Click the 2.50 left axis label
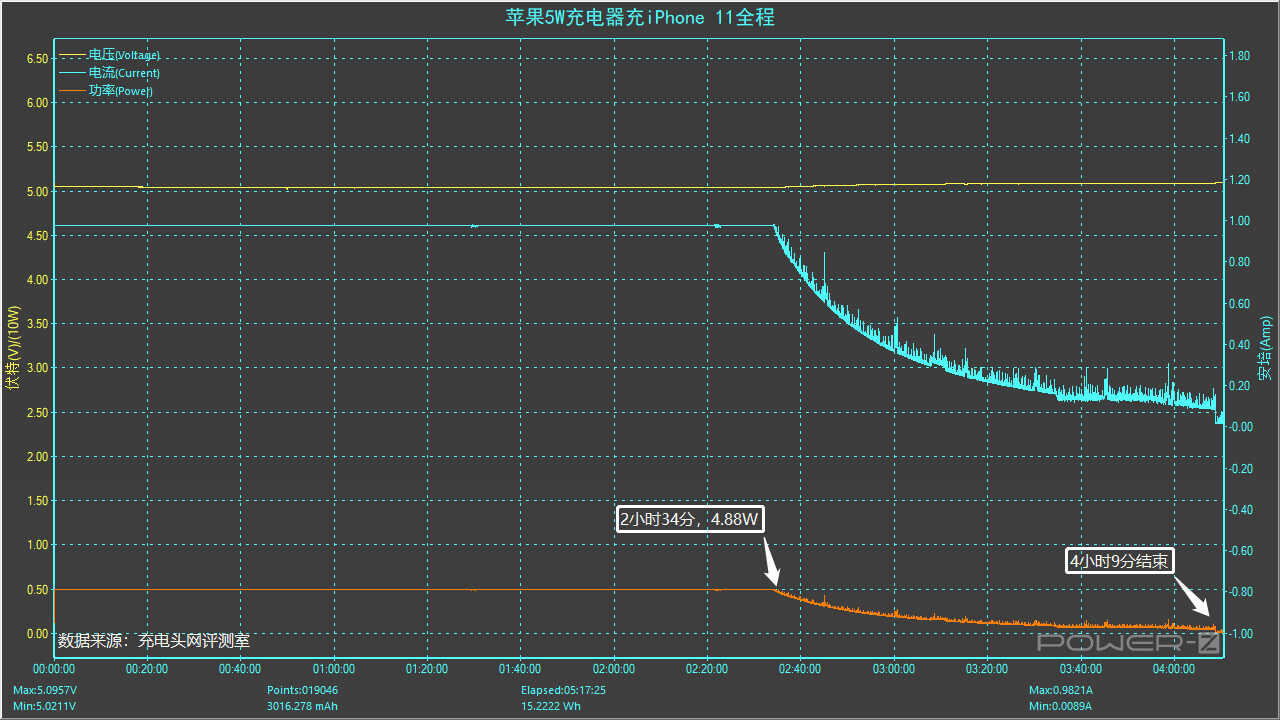This screenshot has height=720, width=1280. (x=36, y=413)
